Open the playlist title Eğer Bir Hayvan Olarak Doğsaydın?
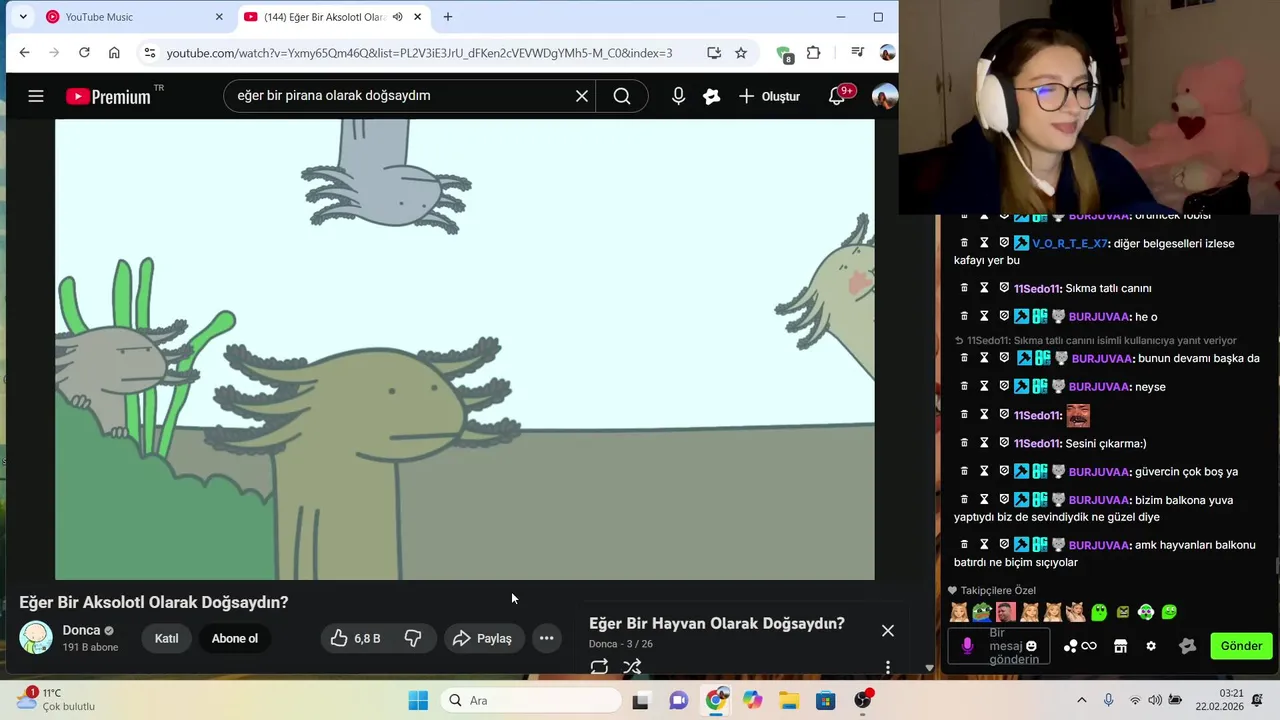The width and height of the screenshot is (1280, 720). coord(716,623)
